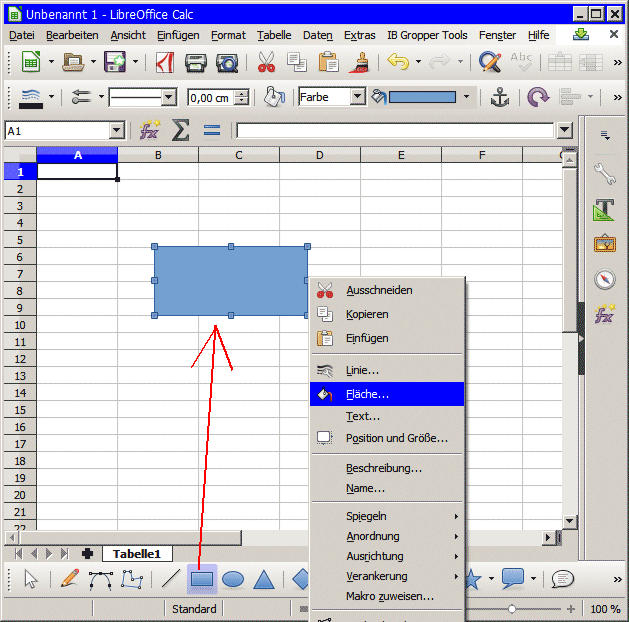This screenshot has width=629, height=622.
Task: Open sidebar Styles icon
Action: (604, 210)
